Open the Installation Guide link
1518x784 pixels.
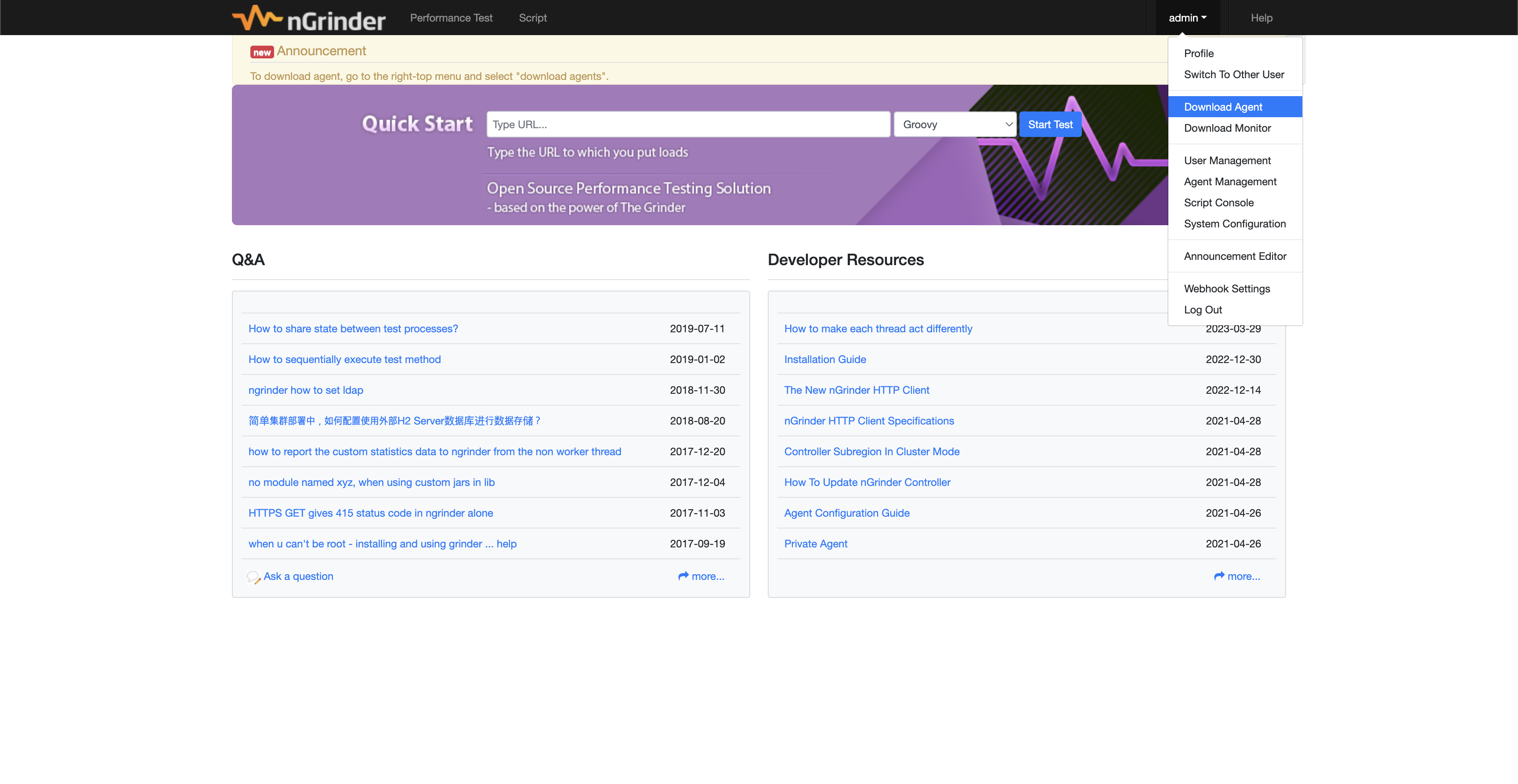click(x=824, y=360)
